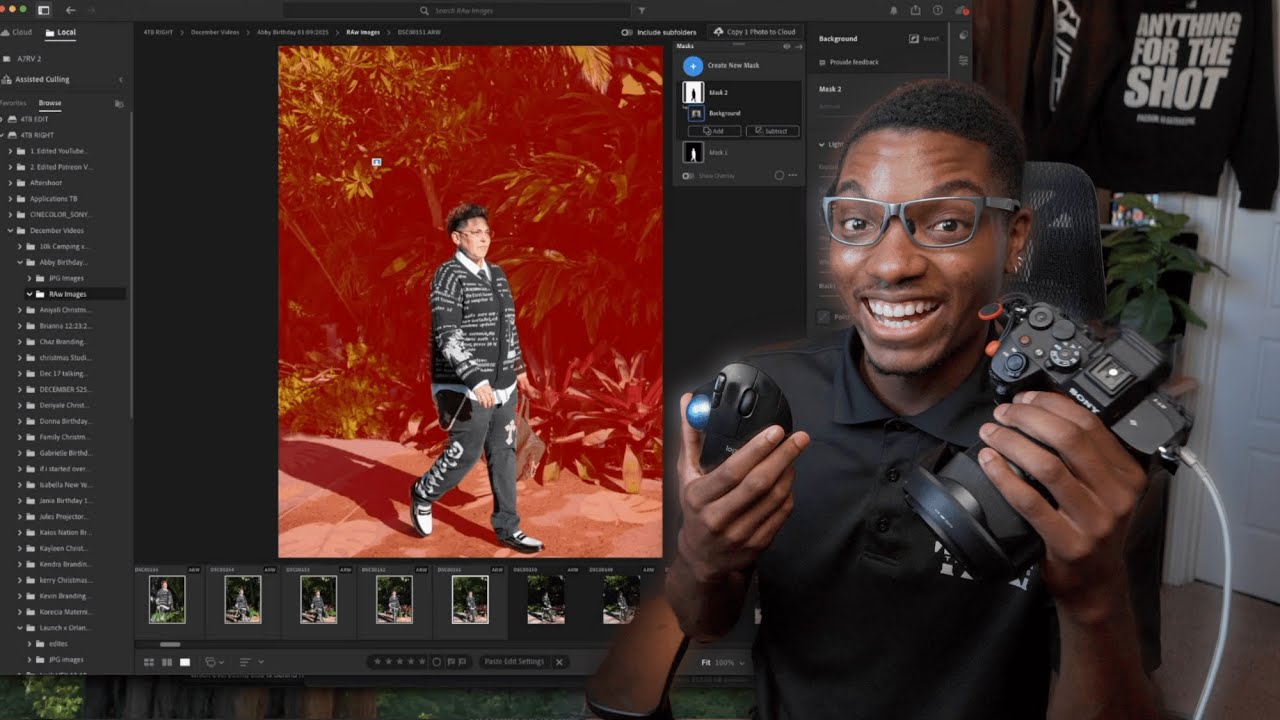Image resolution: width=1280 pixels, height=720 pixels.
Task: Click the Subtract from mask button
Action: (772, 131)
